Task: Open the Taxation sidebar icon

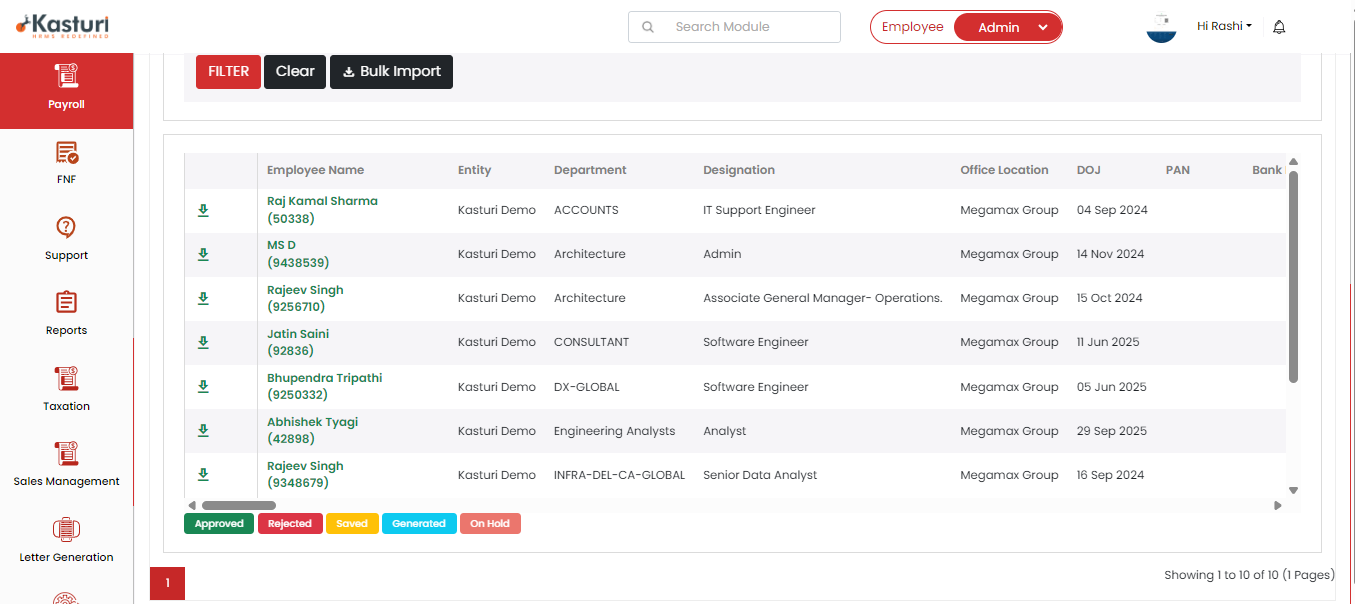Action: 66,379
